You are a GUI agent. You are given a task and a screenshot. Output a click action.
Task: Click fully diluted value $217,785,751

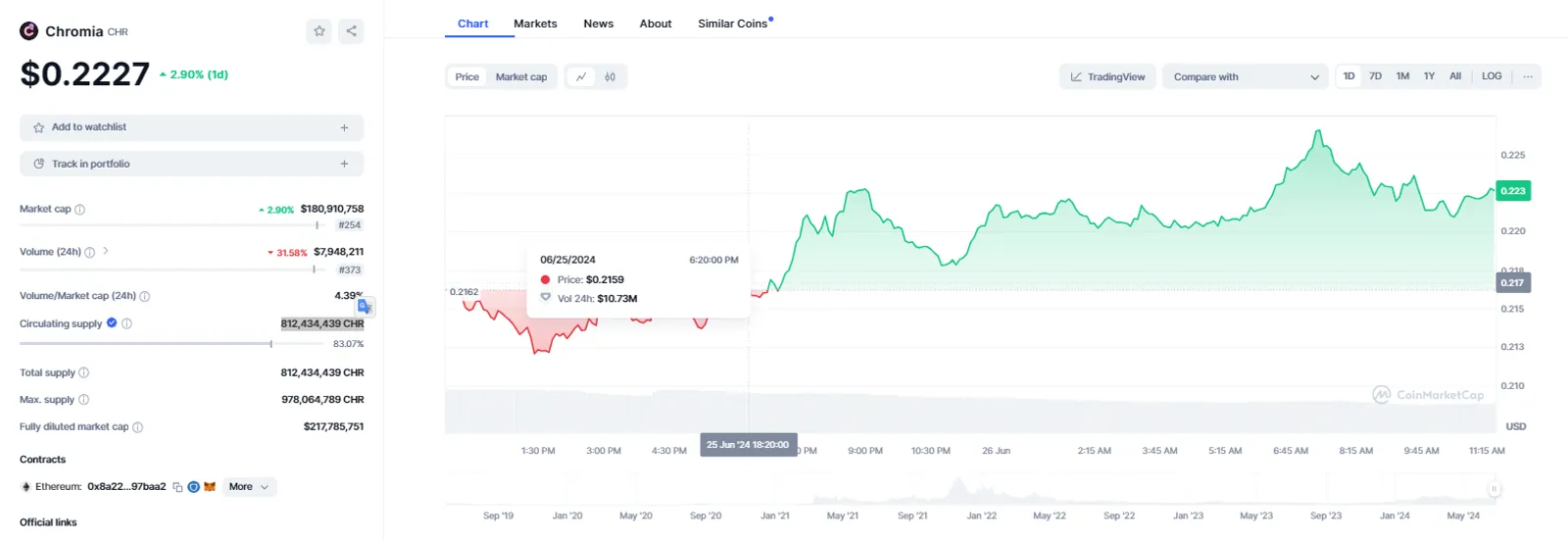333,427
